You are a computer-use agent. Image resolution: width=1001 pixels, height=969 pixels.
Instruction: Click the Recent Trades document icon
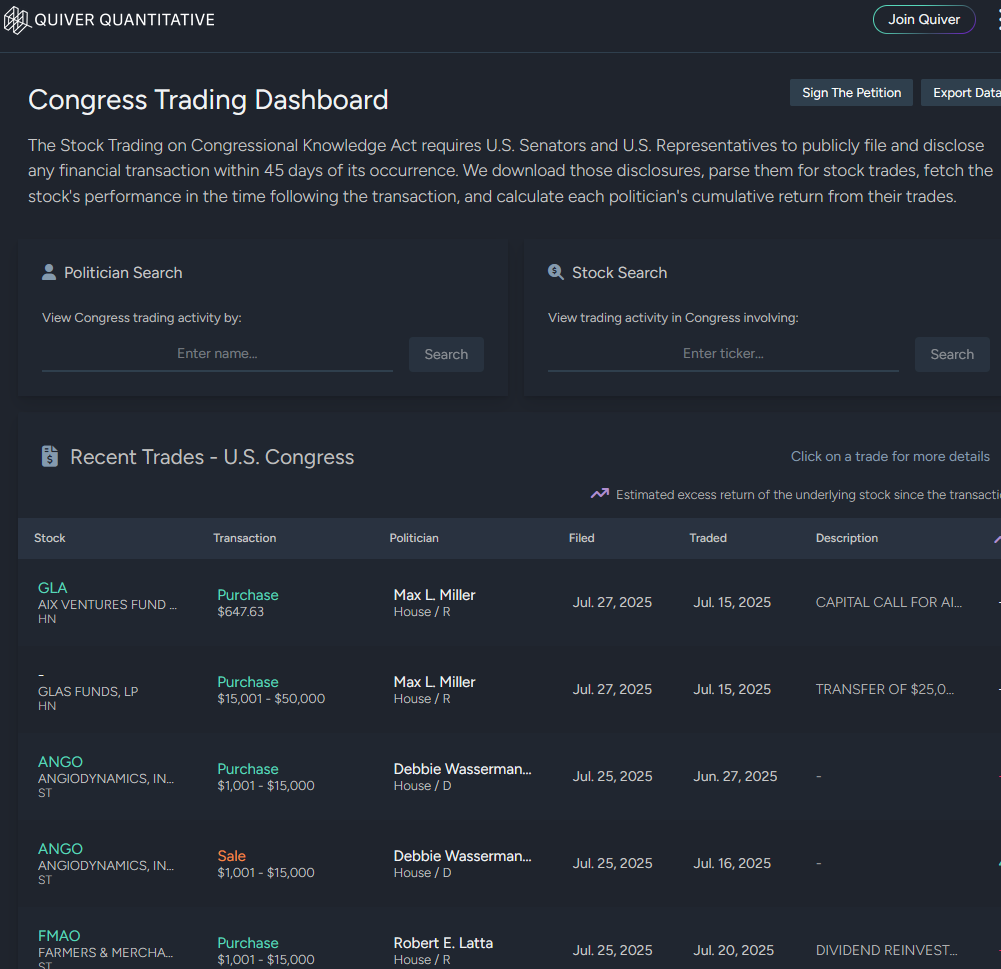[x=50, y=456]
